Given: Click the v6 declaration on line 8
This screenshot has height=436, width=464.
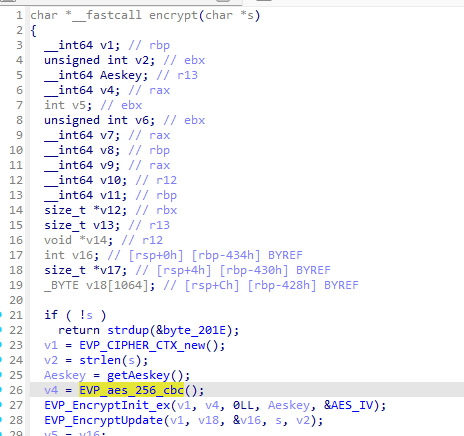Looking at the screenshot, I should 142,120.
